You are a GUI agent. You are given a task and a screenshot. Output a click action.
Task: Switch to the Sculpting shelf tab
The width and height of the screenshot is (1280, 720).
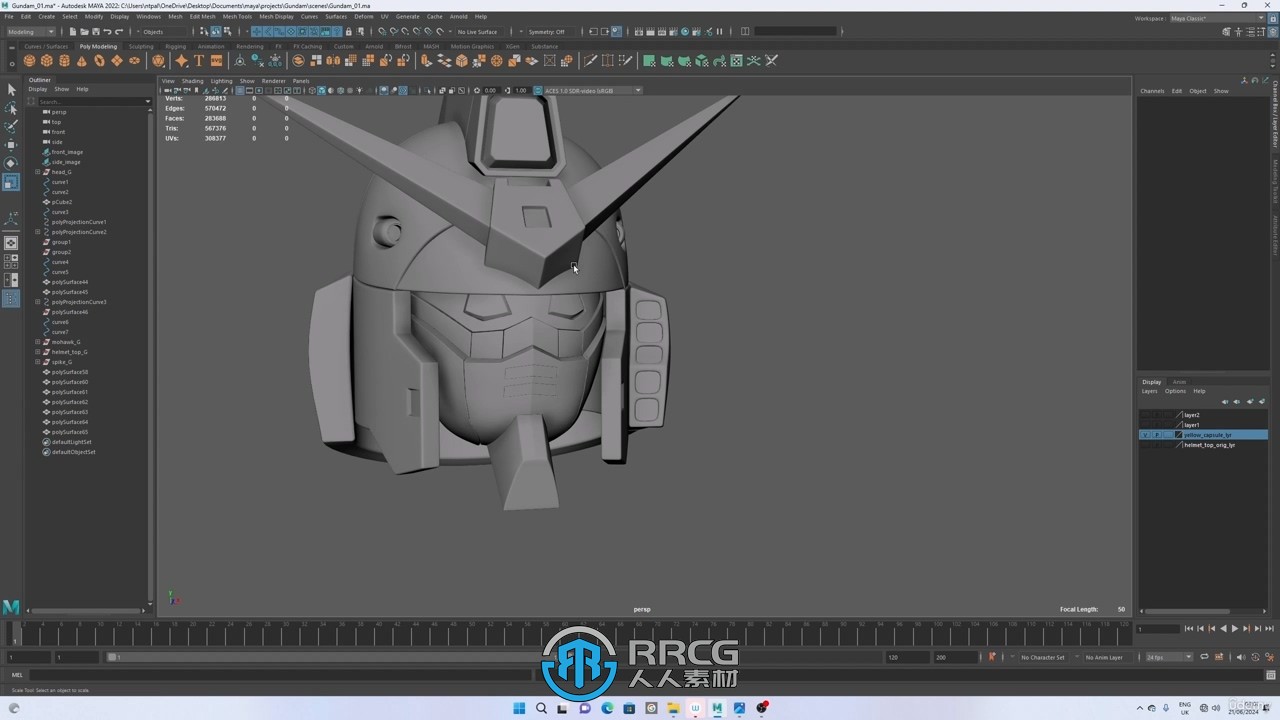[141, 46]
